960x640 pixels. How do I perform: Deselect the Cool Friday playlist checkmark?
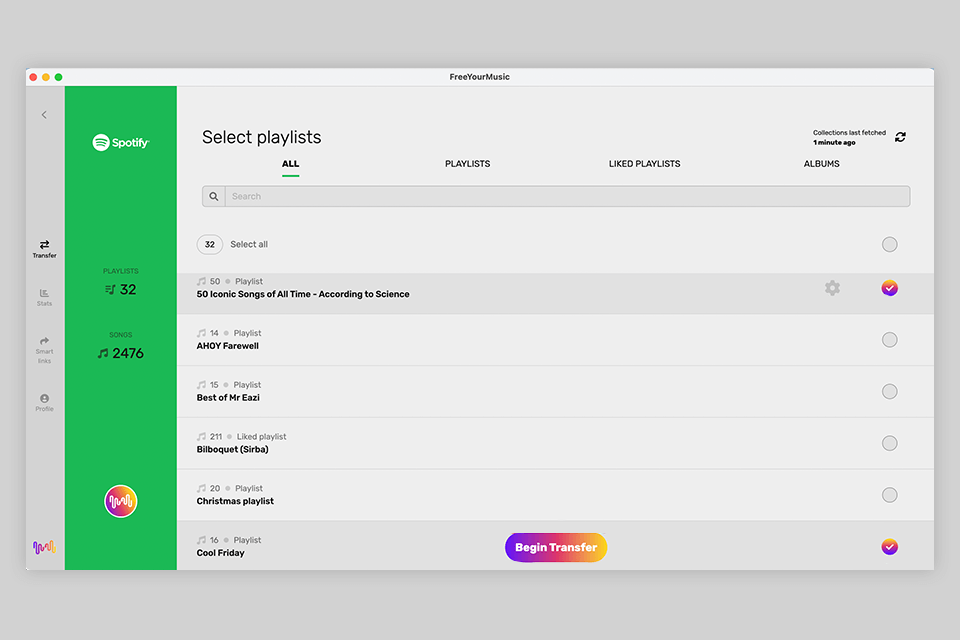tap(890, 546)
